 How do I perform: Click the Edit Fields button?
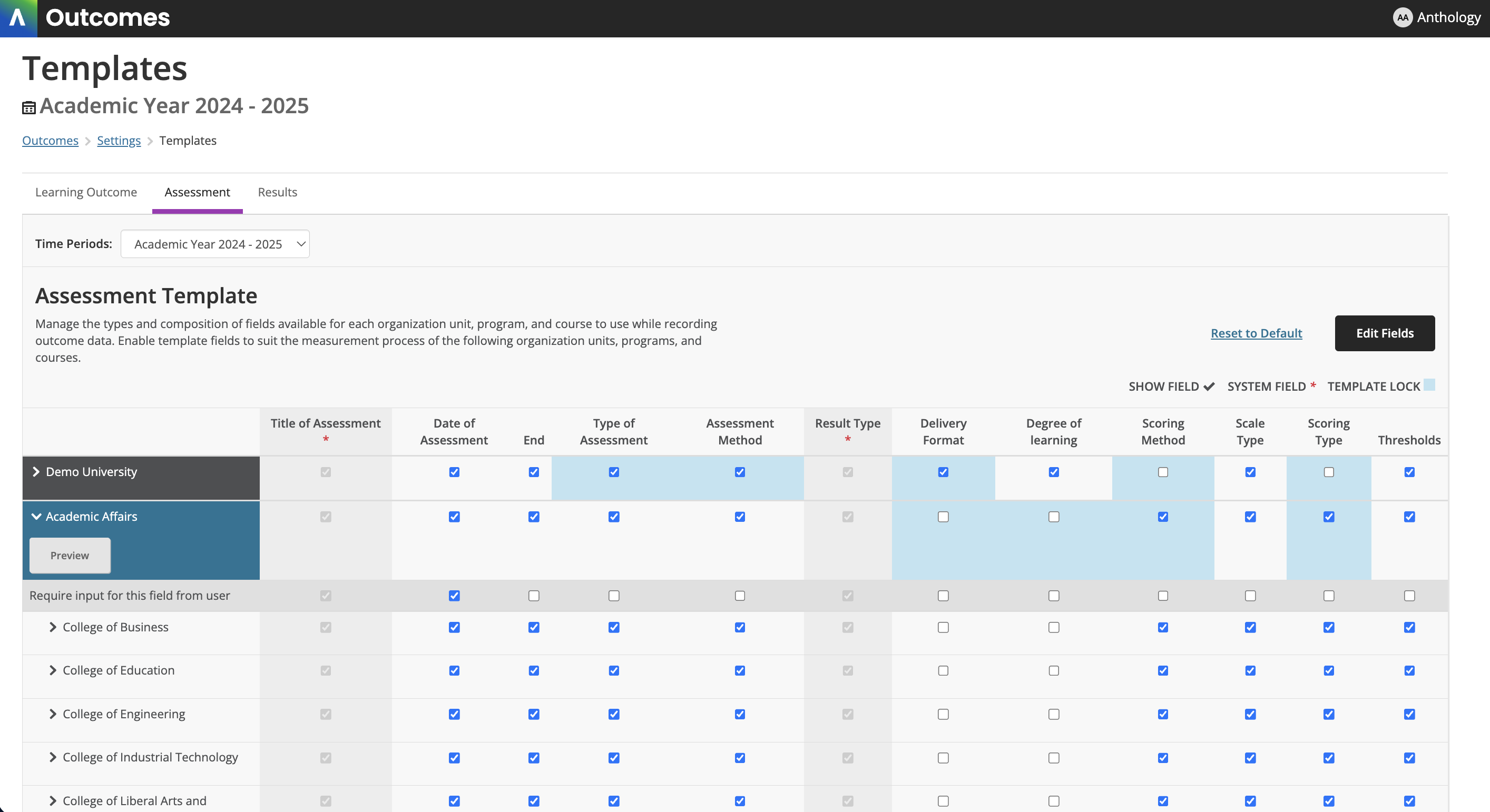(x=1384, y=333)
